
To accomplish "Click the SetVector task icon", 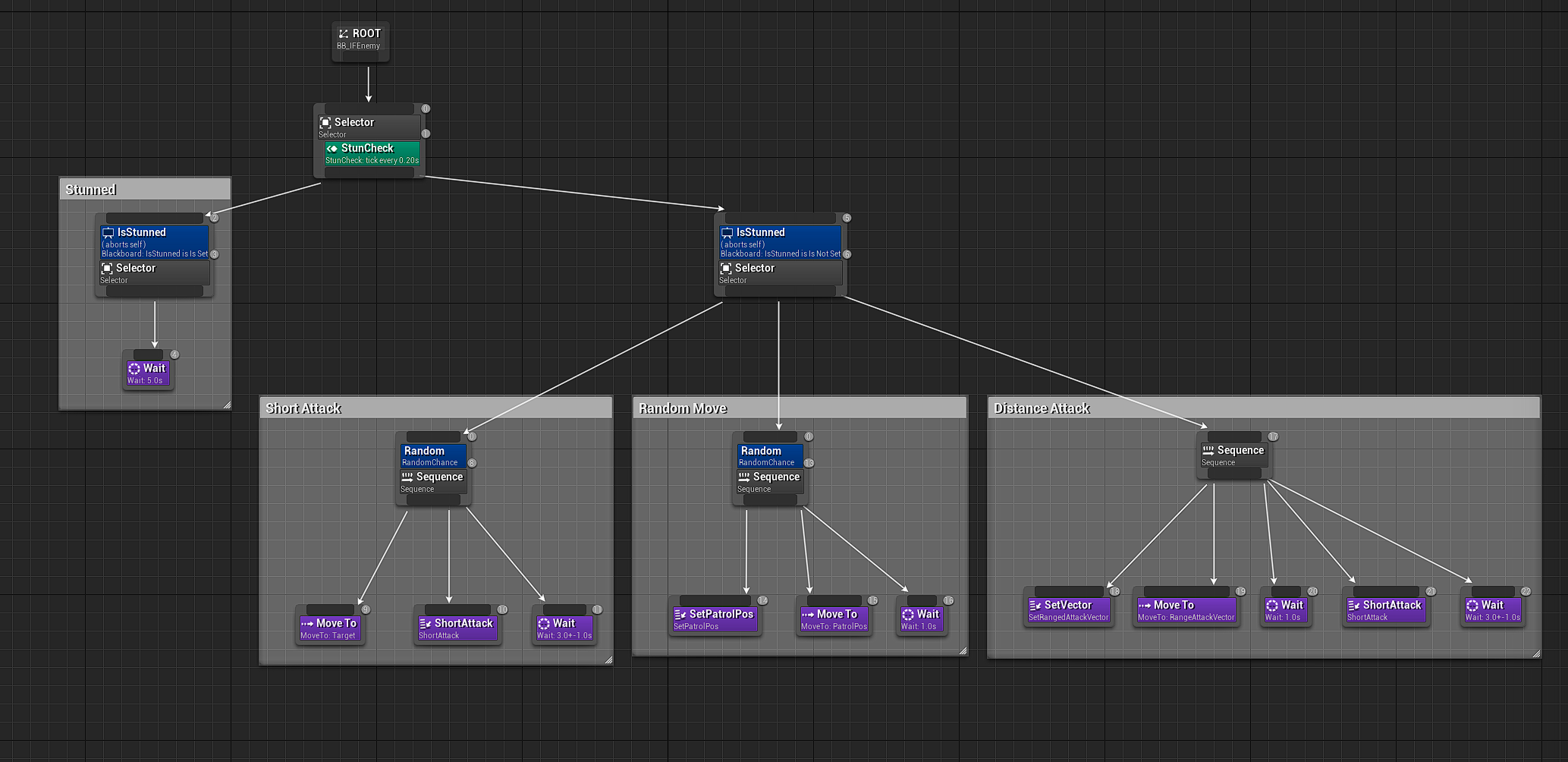I will click(x=1035, y=606).
